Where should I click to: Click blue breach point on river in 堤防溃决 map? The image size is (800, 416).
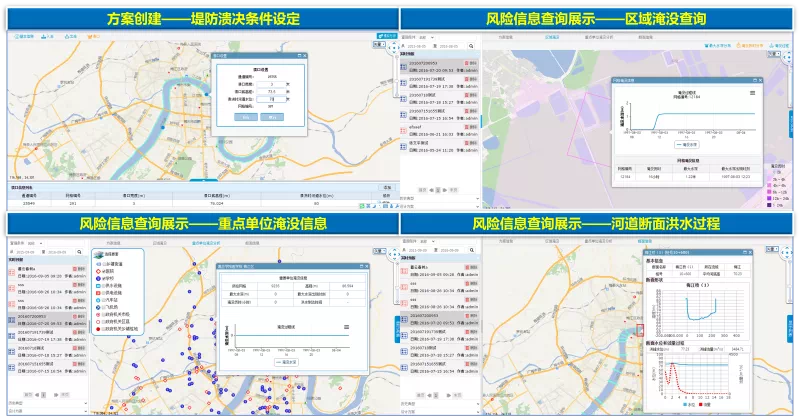[x=207, y=94]
